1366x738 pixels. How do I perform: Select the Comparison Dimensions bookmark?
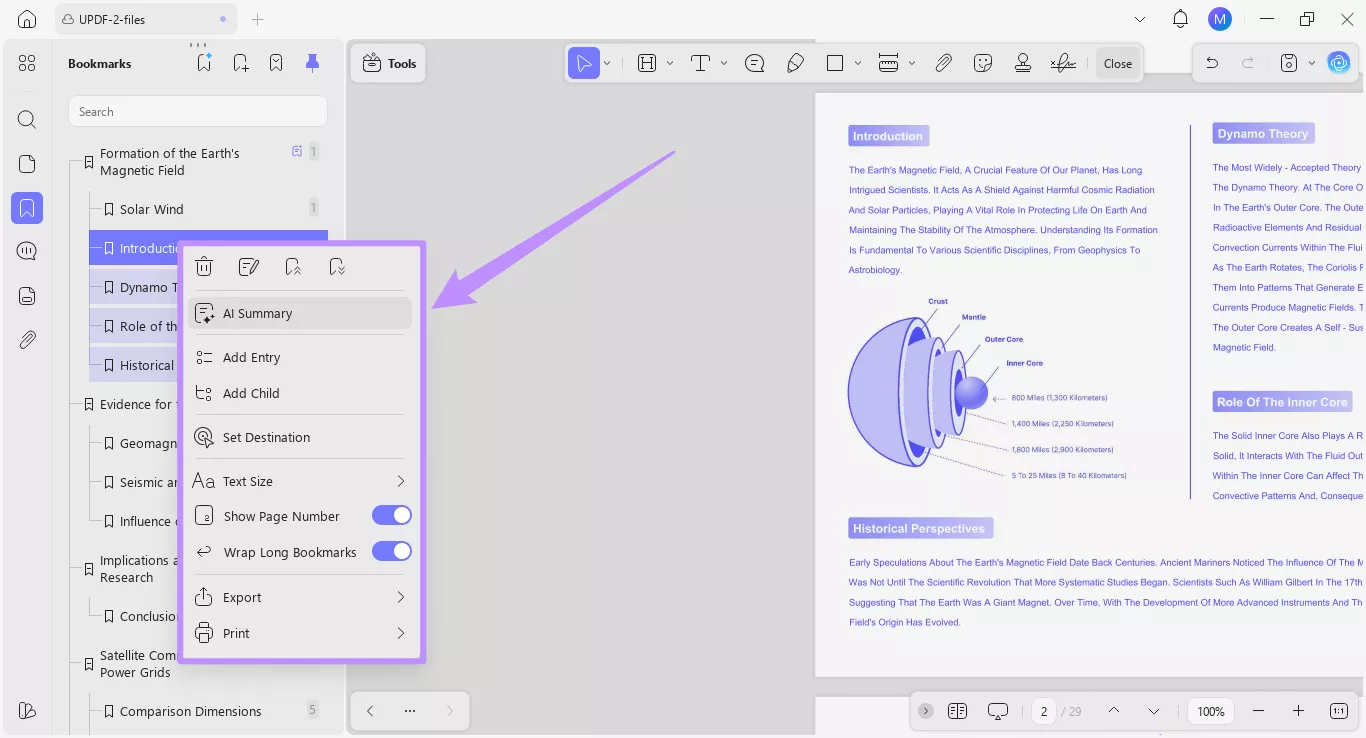(x=208, y=711)
